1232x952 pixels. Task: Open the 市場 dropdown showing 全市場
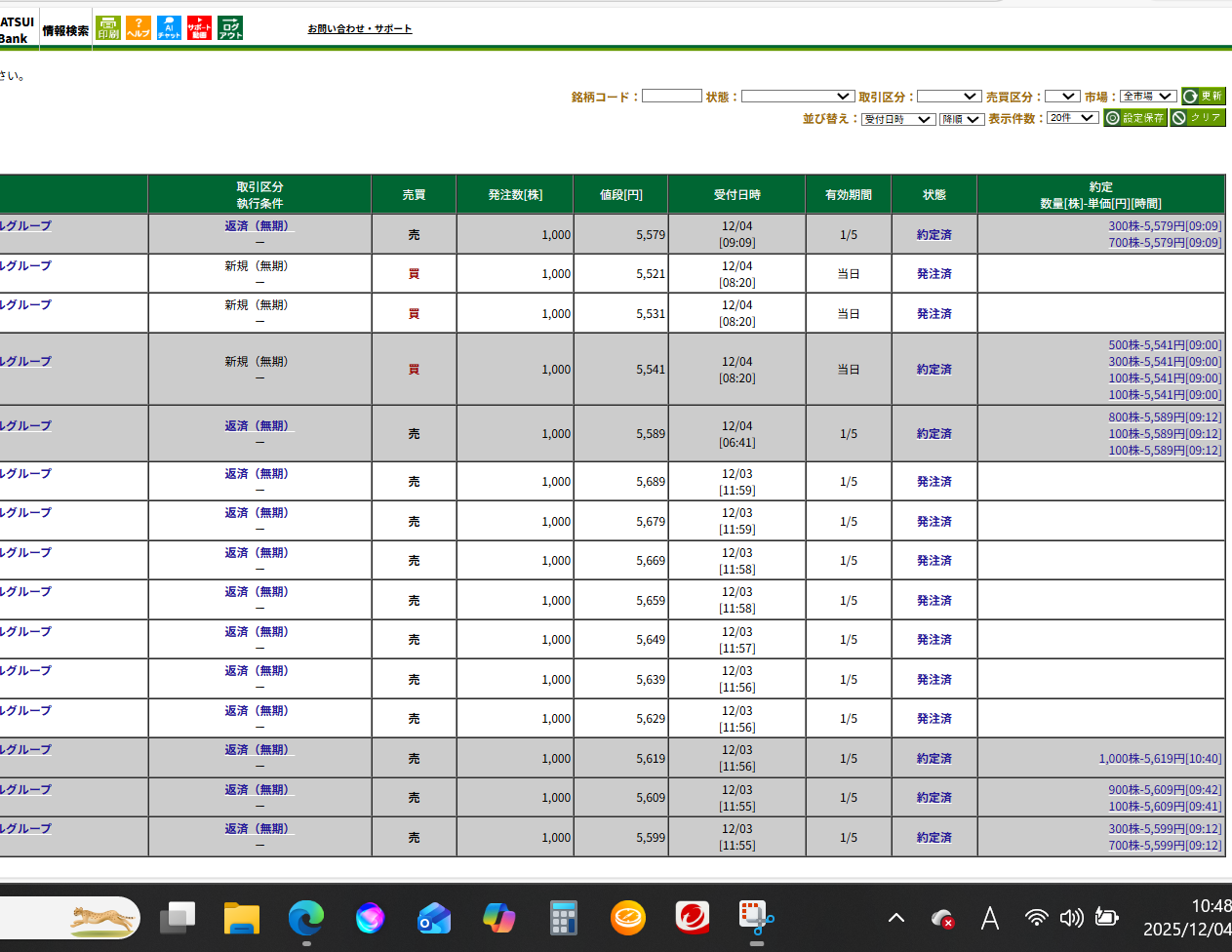click(x=1149, y=96)
